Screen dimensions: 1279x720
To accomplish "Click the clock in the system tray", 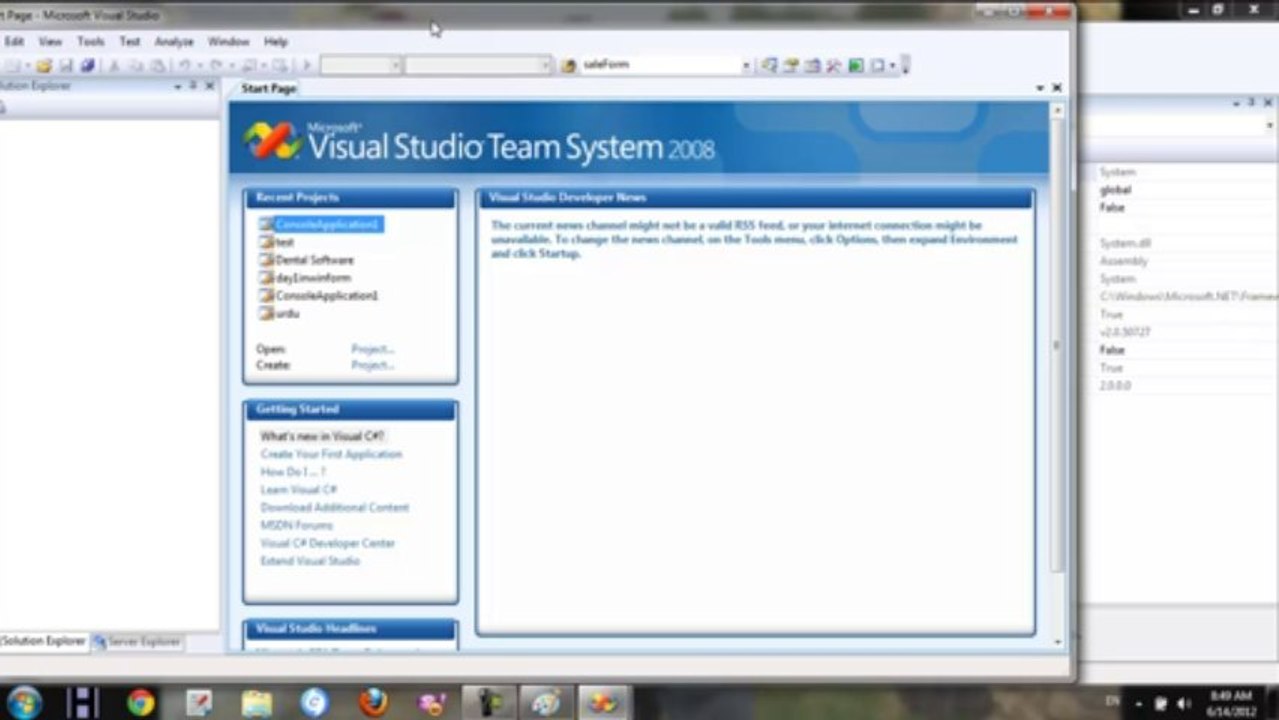I will (1231, 703).
